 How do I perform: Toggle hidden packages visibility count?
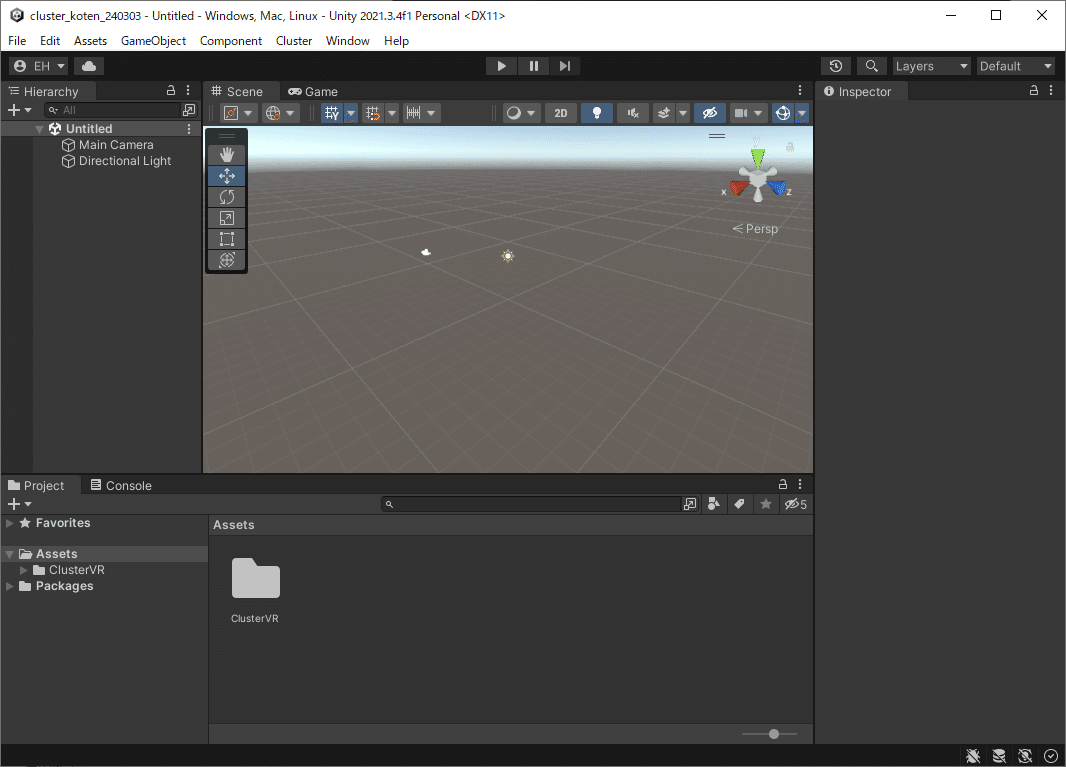[795, 504]
